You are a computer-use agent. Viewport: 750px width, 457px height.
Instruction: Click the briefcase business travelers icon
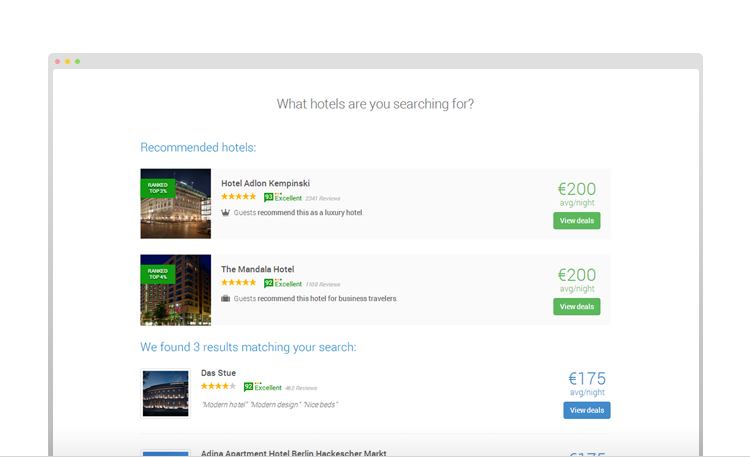225,299
